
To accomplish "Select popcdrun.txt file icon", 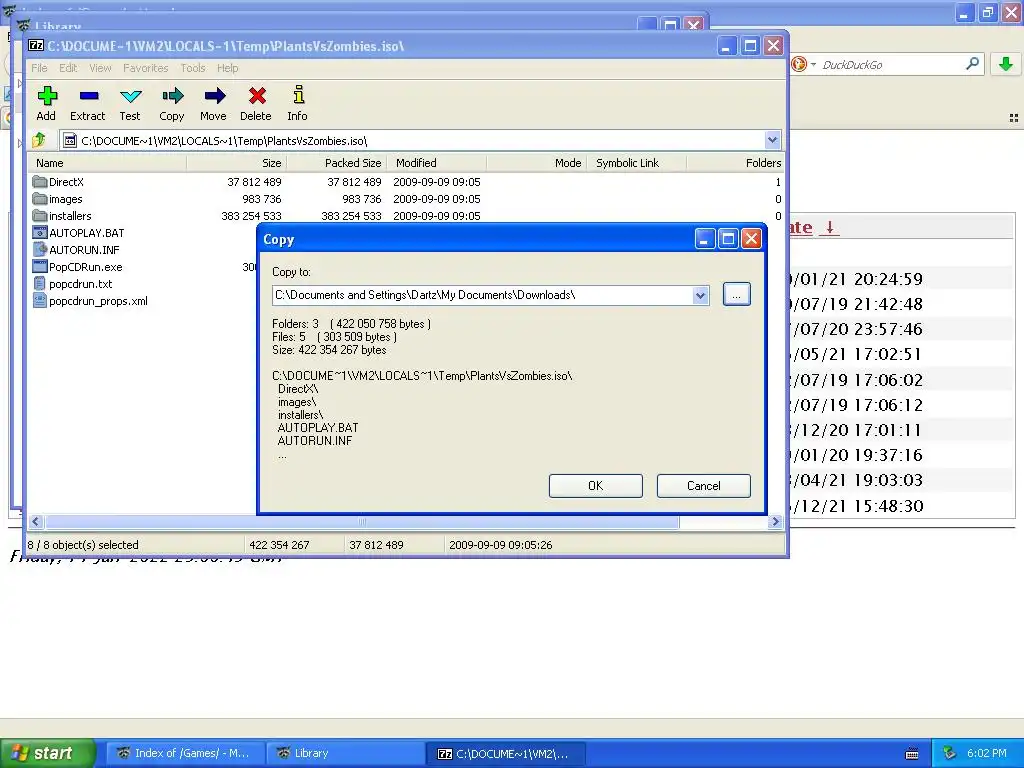I will point(39,283).
